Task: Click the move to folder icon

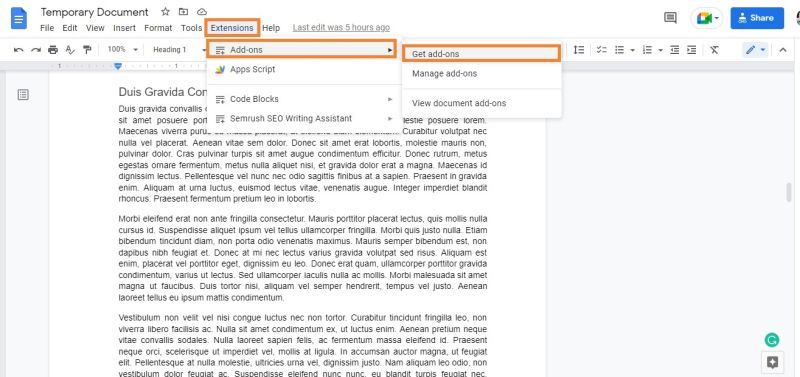Action: tap(183, 12)
